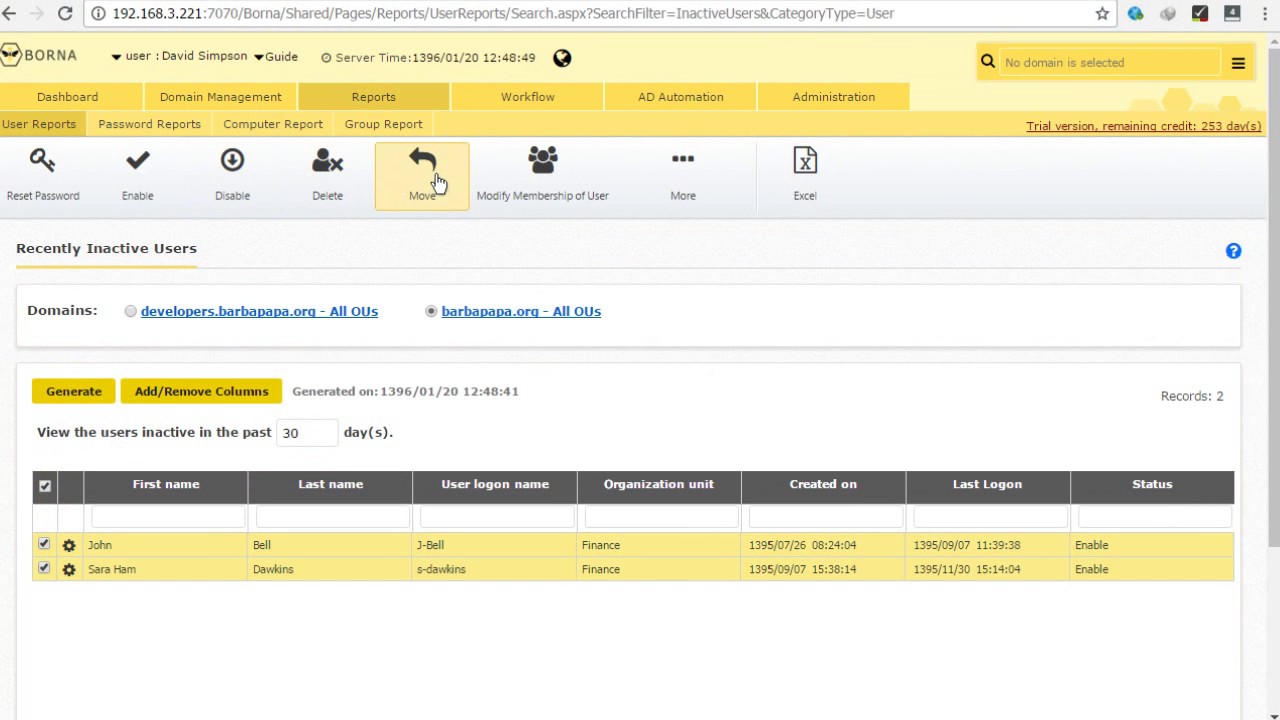Click the inactive days input field
This screenshot has width=1280, height=720.
click(x=307, y=433)
